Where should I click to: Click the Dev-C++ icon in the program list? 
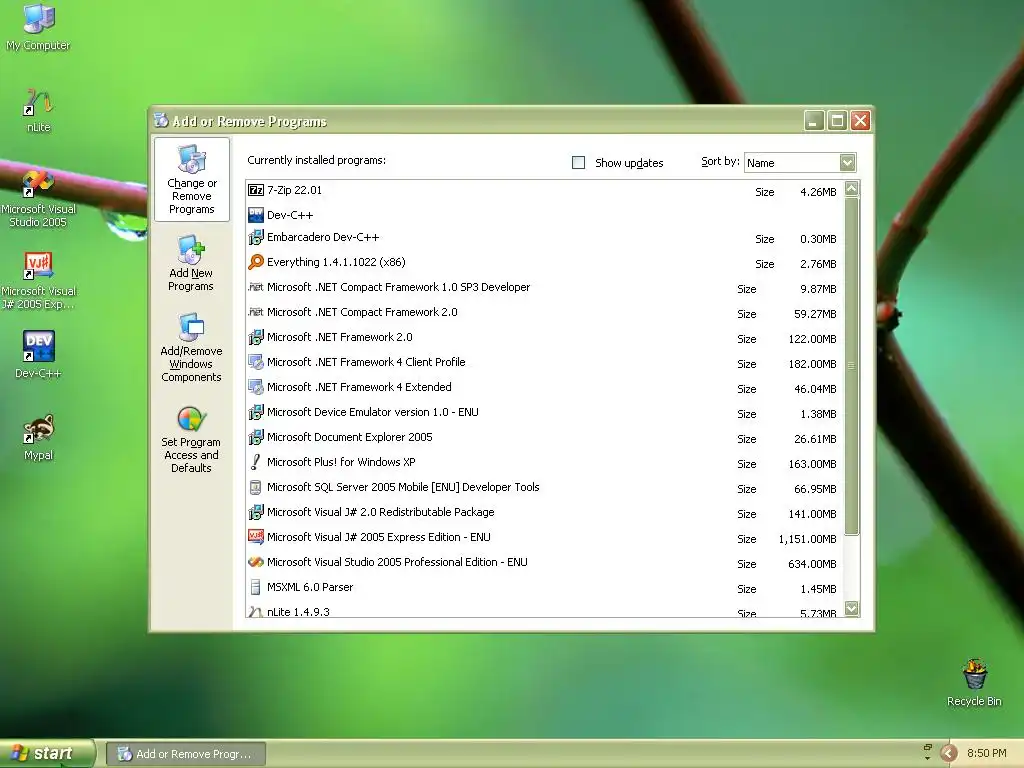click(x=256, y=215)
